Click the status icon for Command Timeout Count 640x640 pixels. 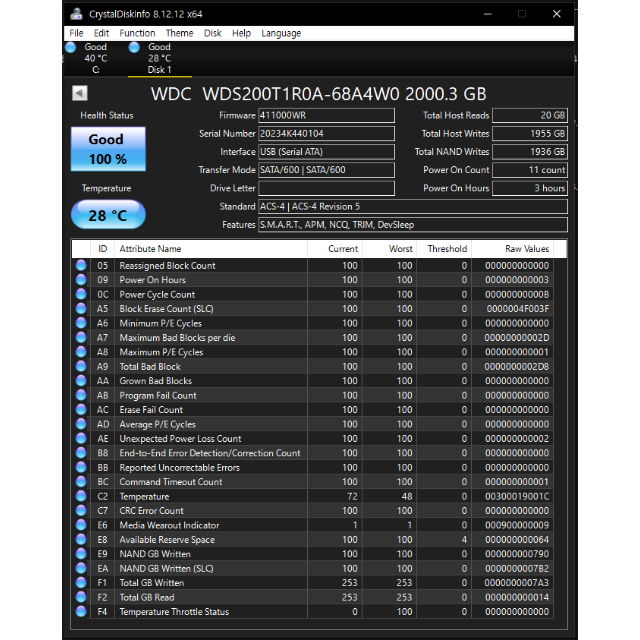point(81,482)
